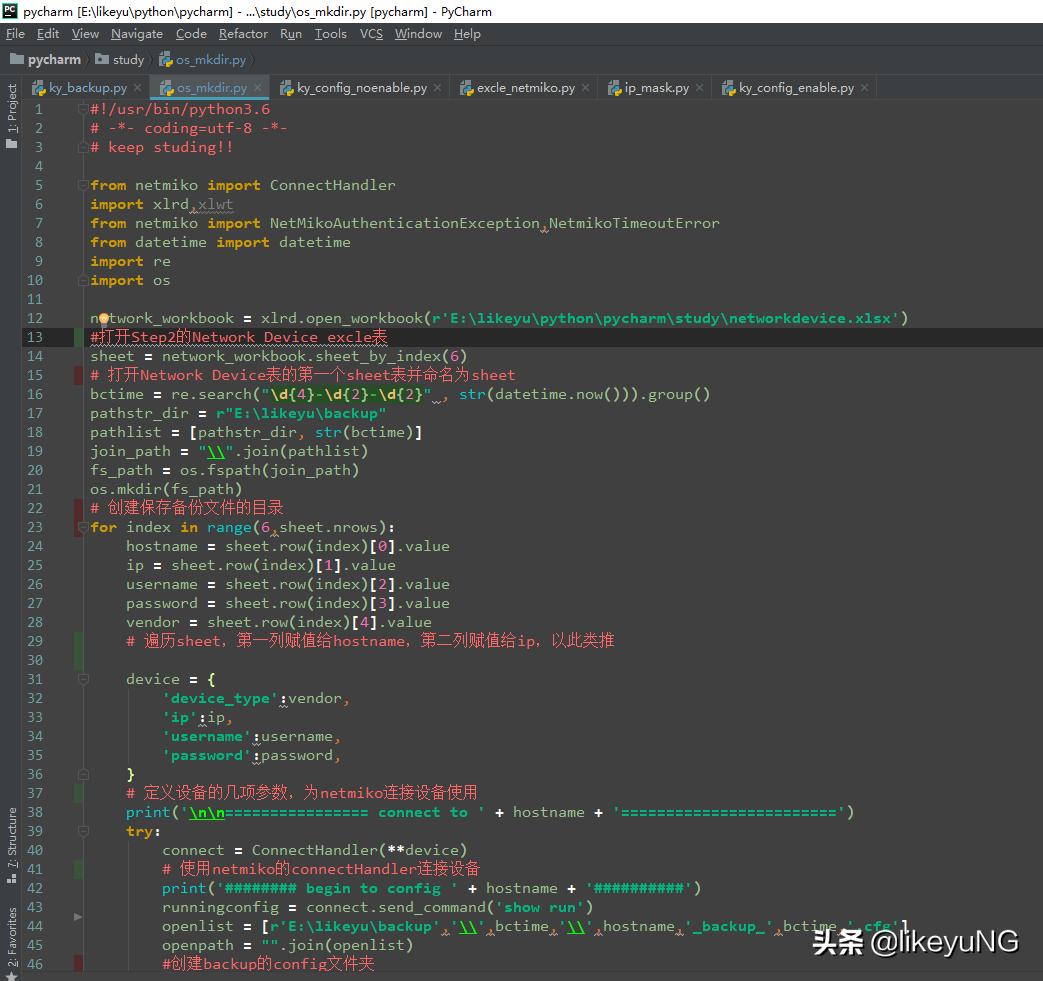Screen dimensions: 1043x981
Task: Switch to ky_backup.py editor tab
Action: (x=87, y=88)
